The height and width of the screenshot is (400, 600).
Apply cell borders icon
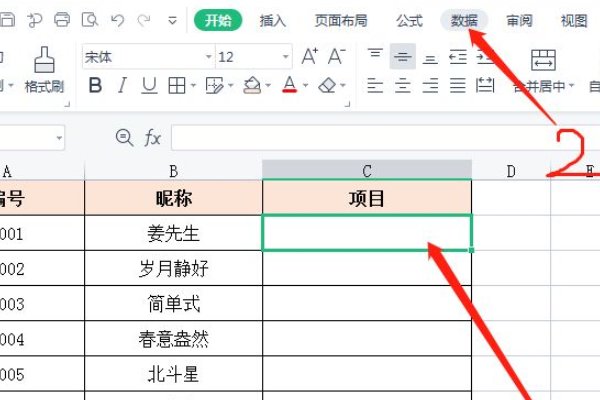tap(177, 85)
